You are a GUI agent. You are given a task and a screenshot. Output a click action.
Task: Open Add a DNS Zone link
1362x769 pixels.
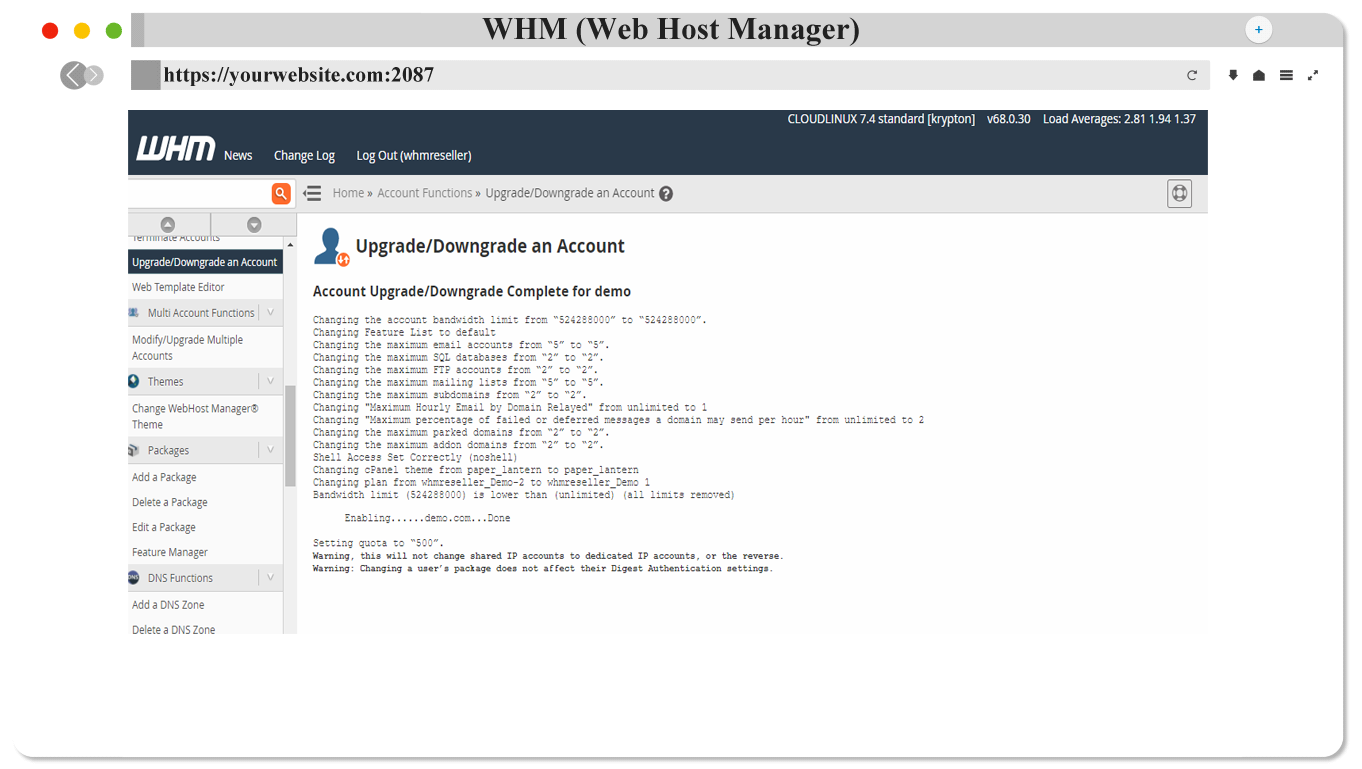[x=168, y=605]
